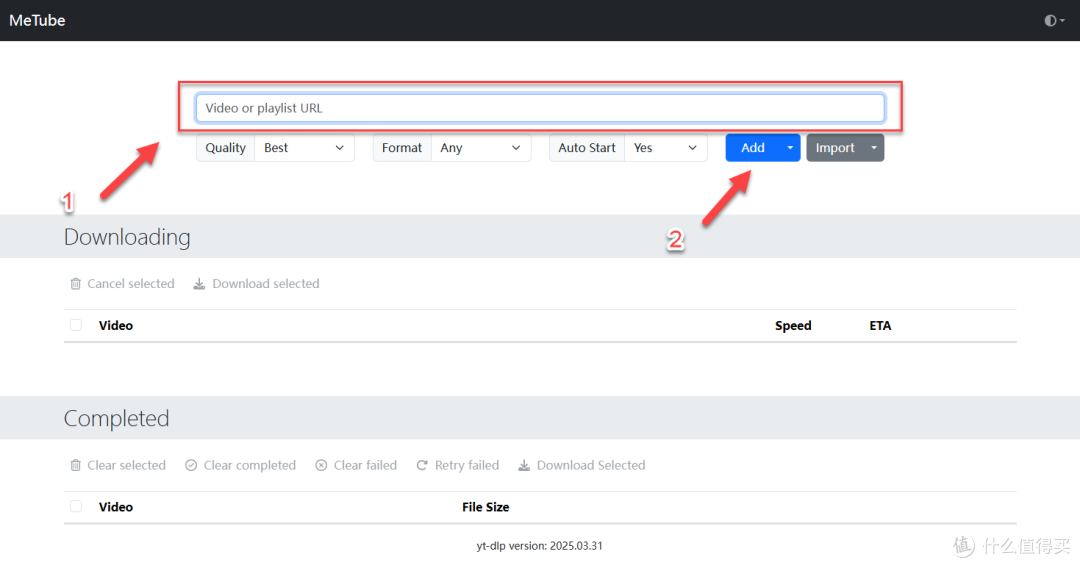Open the Auto Start dropdown set to Yes

point(665,148)
